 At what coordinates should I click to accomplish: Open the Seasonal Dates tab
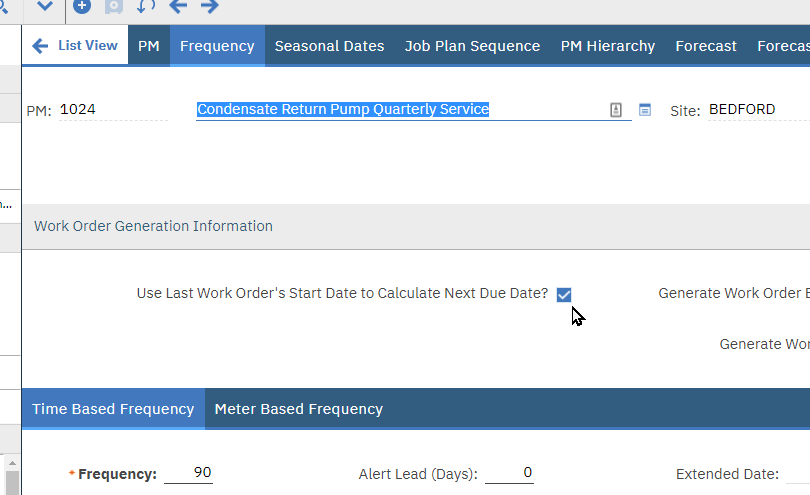329,46
